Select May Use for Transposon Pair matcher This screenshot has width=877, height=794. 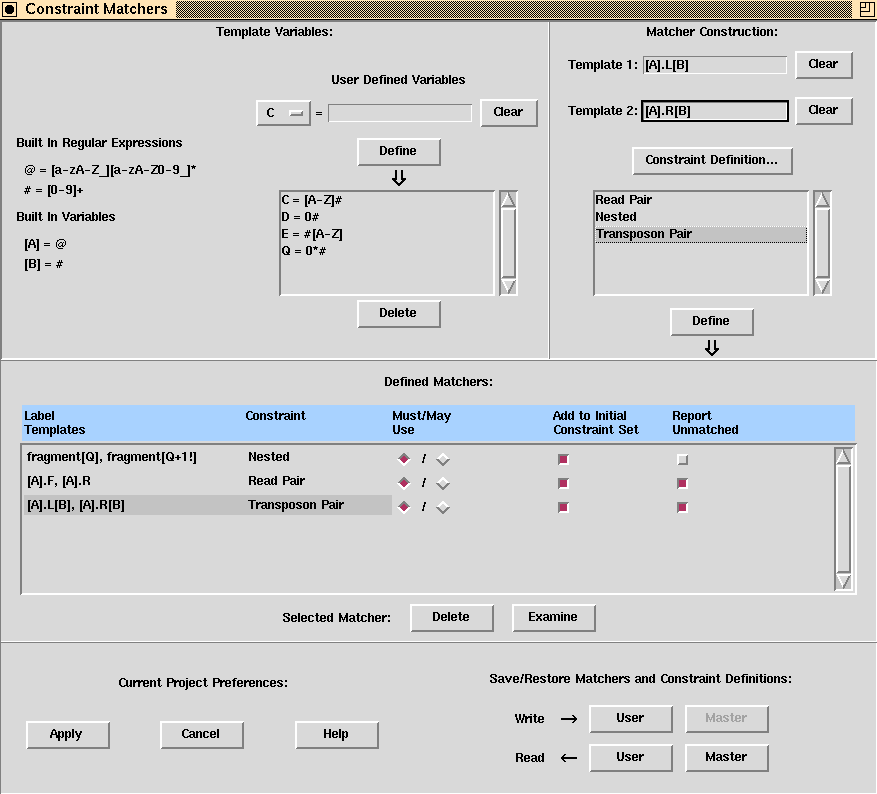coord(443,508)
